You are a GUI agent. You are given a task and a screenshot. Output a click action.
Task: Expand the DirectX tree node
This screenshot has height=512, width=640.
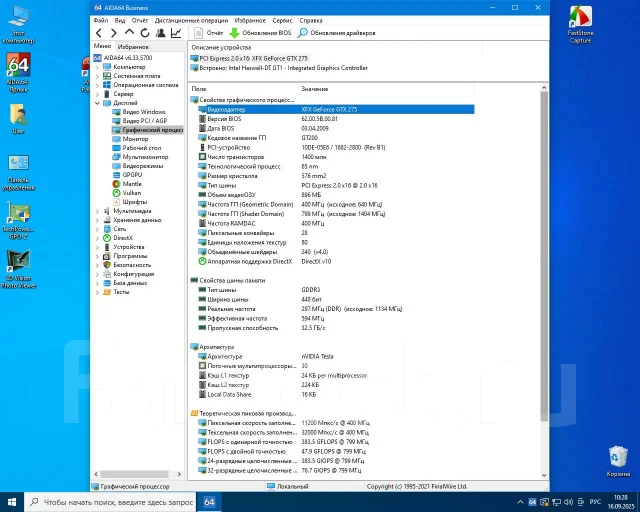pyautogui.click(x=97, y=238)
